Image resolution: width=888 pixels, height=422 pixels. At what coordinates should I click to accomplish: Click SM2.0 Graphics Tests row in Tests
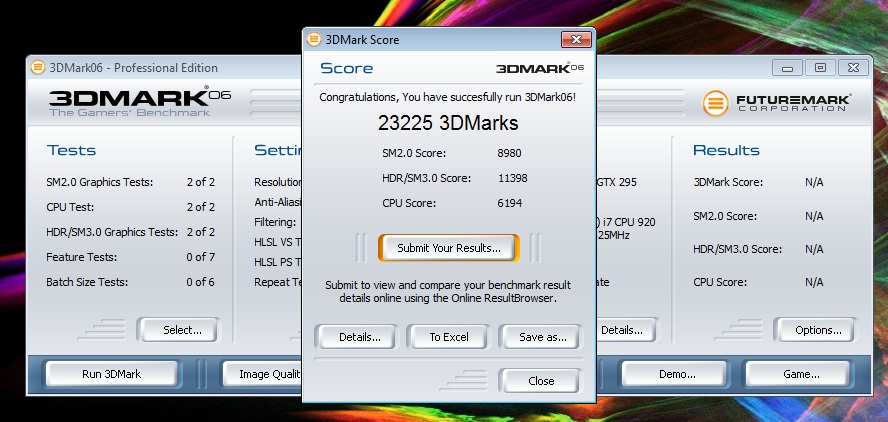pyautogui.click(x=130, y=182)
